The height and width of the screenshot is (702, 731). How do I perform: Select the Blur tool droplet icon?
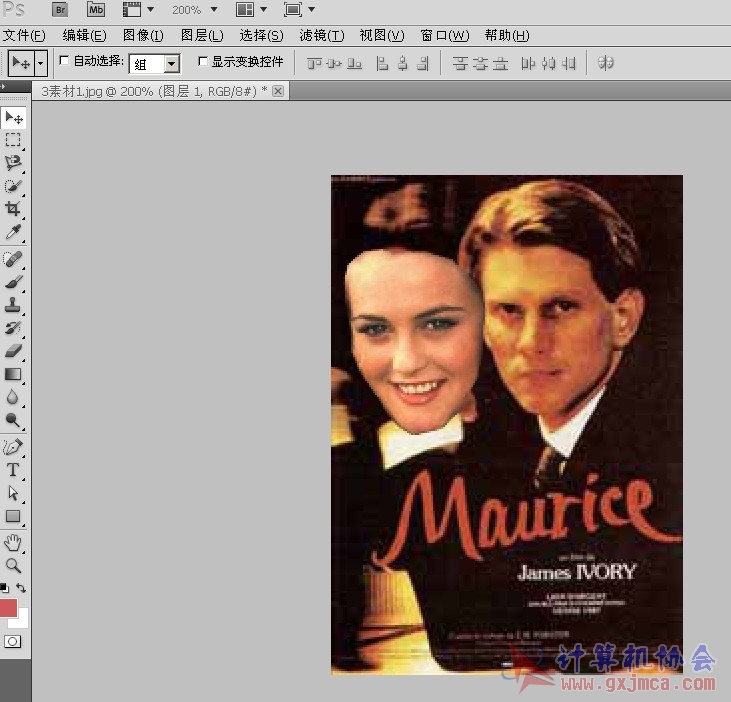[x=13, y=397]
